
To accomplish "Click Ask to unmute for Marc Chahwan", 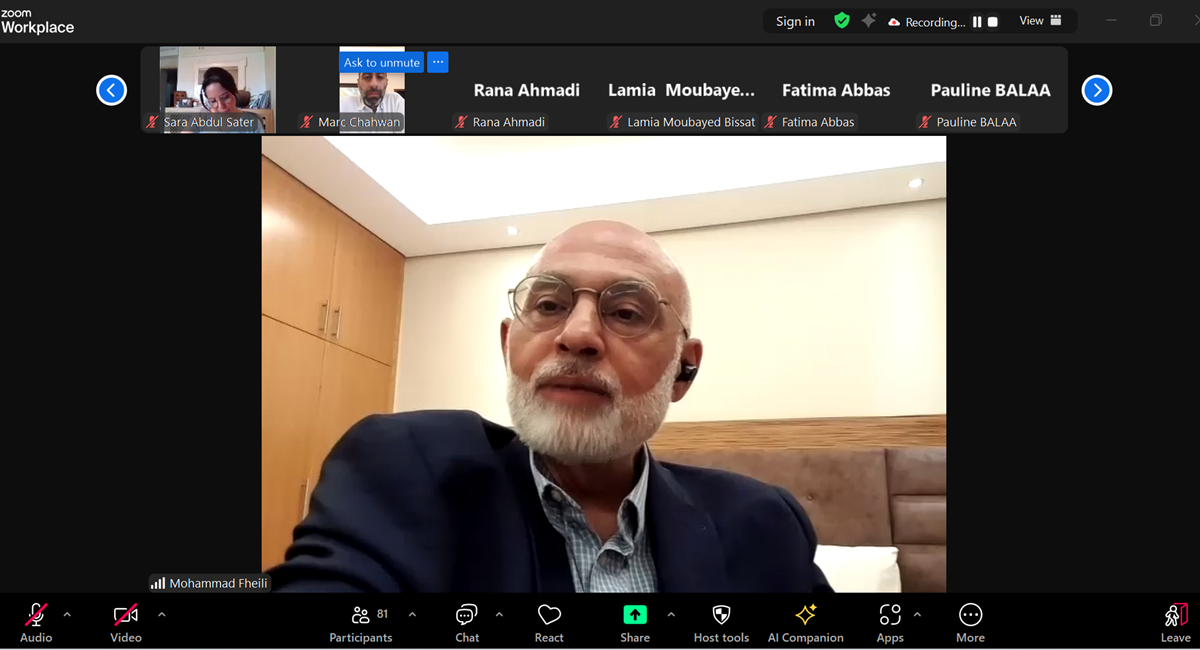I will click(x=382, y=62).
